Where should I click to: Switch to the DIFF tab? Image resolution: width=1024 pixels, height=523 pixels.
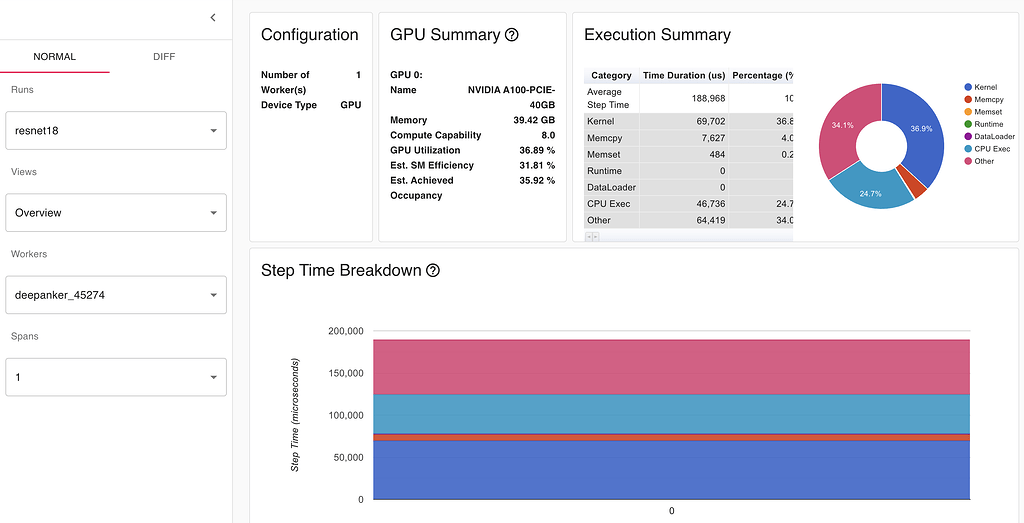164,57
